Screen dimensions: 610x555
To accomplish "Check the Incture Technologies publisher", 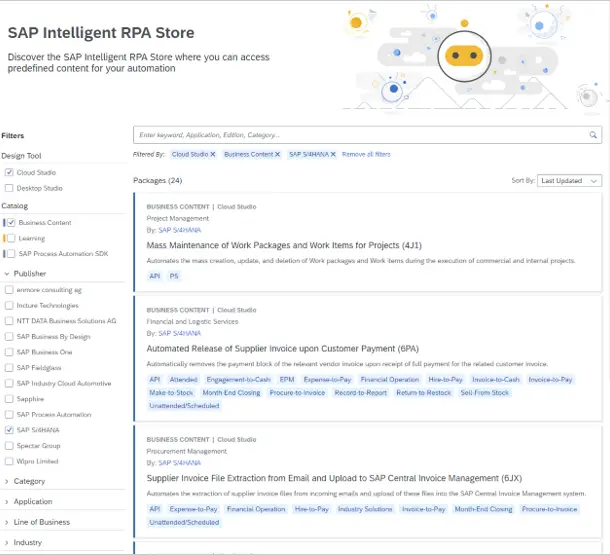I will [9, 305].
